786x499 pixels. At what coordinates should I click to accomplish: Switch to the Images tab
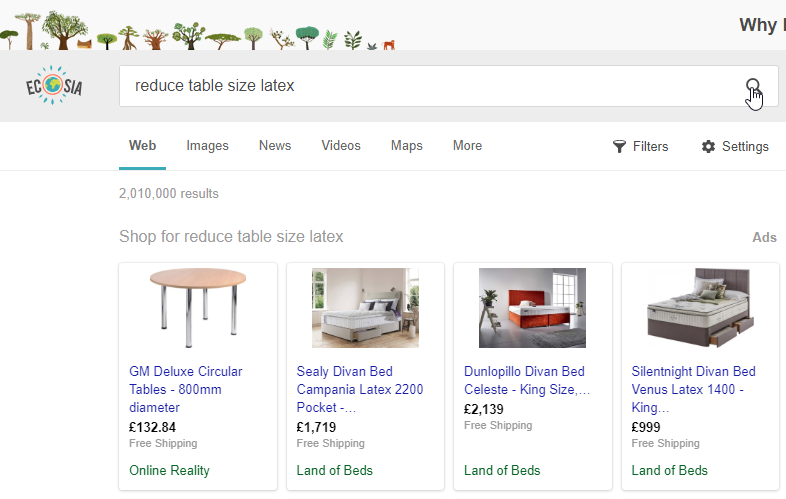[208, 145]
